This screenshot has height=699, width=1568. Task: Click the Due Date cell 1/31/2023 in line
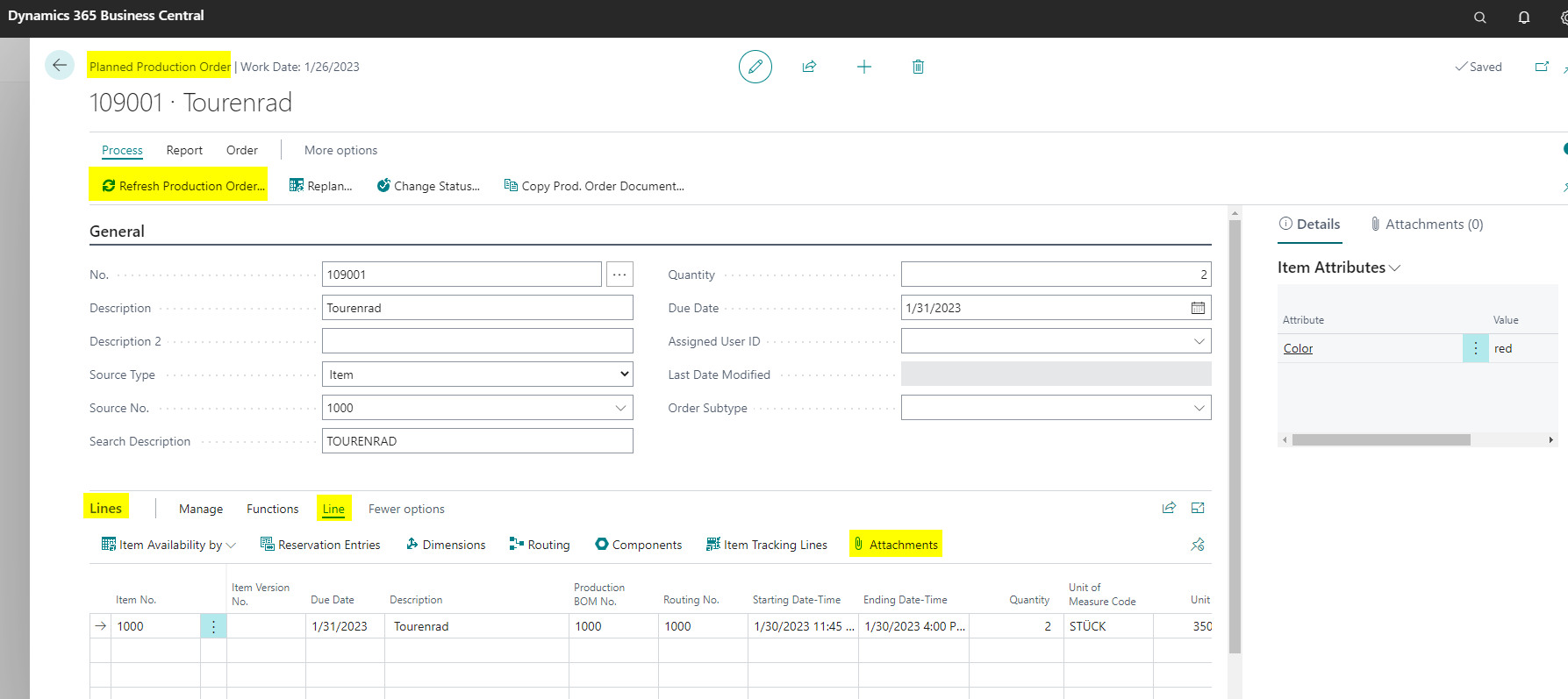345,626
